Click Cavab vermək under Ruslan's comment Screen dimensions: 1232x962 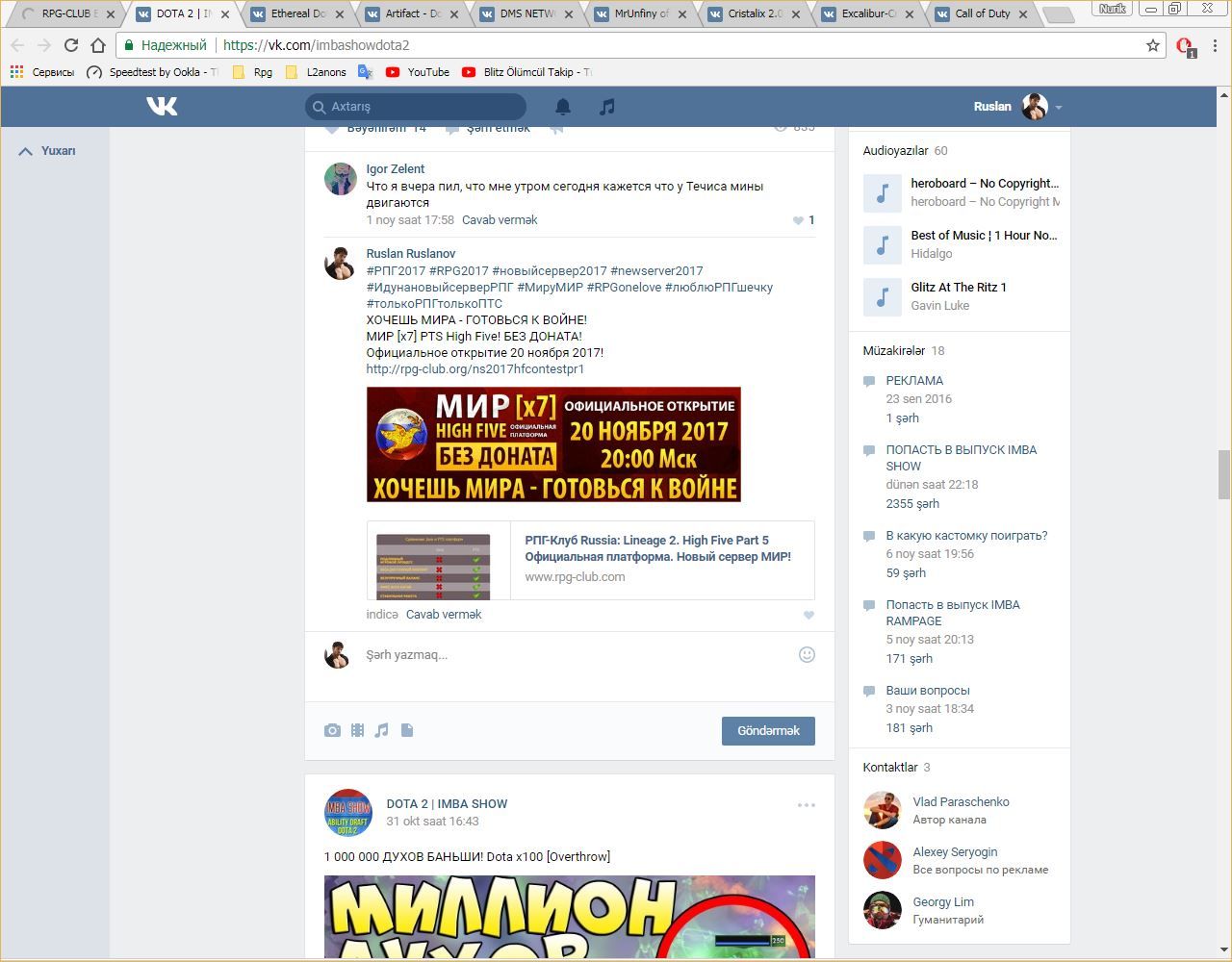444,615
